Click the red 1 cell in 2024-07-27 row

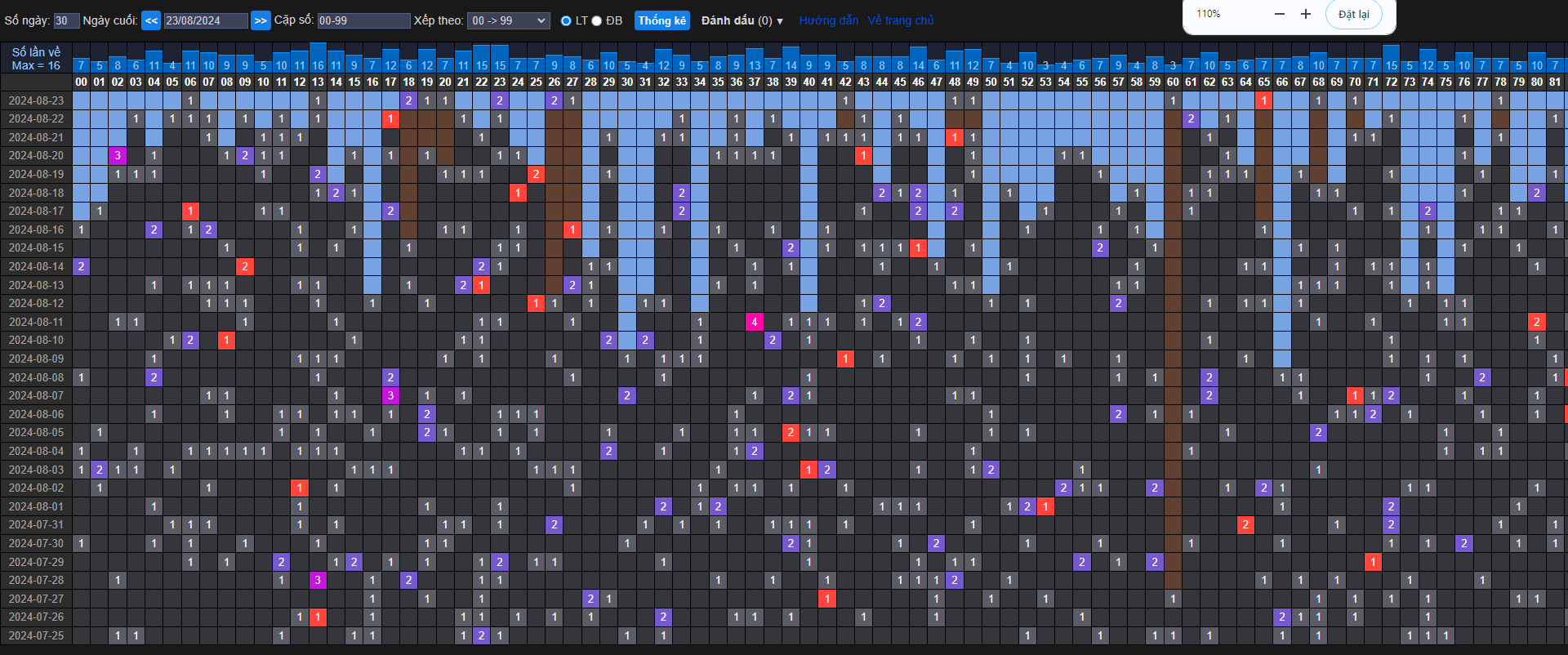click(x=827, y=599)
